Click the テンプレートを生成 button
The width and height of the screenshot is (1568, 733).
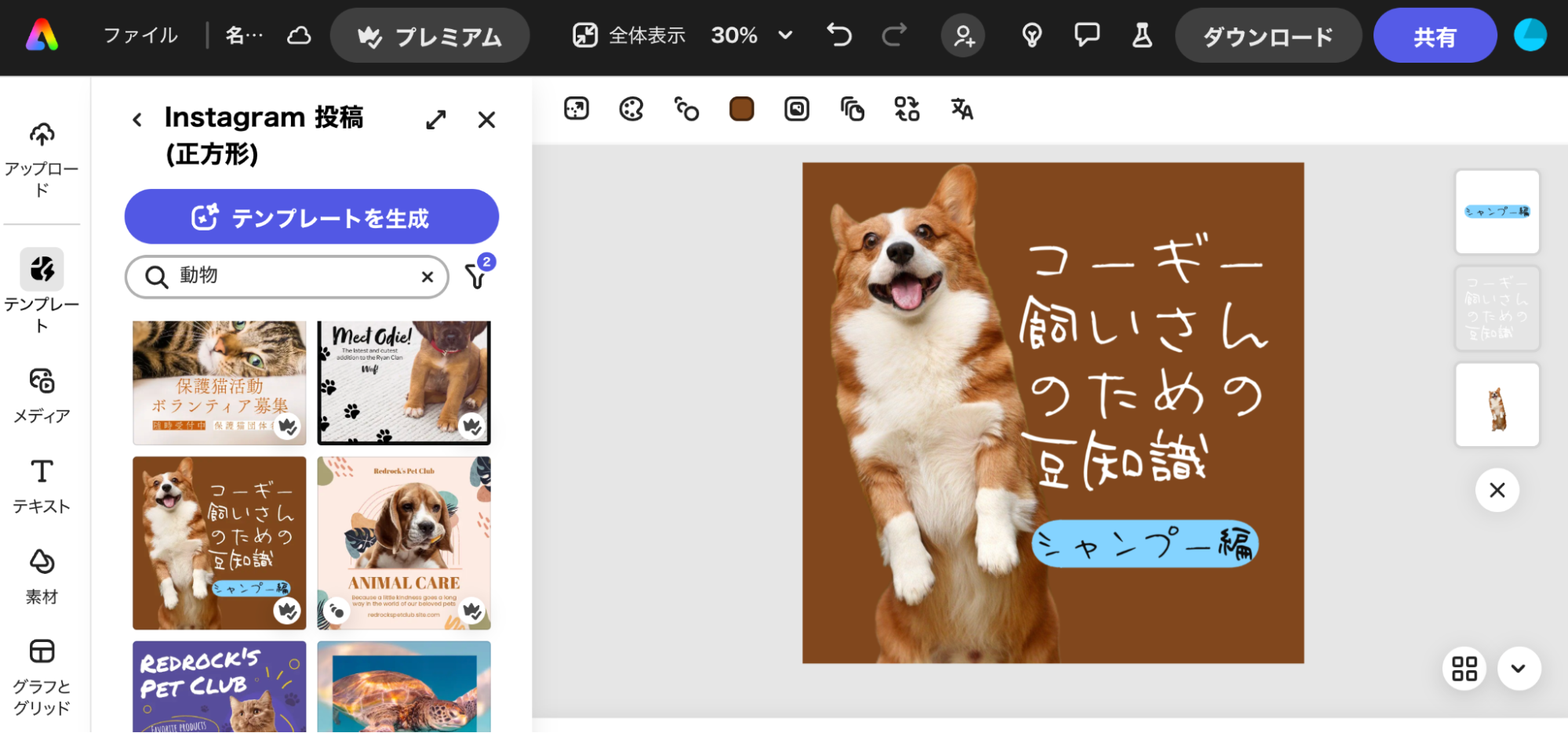pyautogui.click(x=311, y=217)
